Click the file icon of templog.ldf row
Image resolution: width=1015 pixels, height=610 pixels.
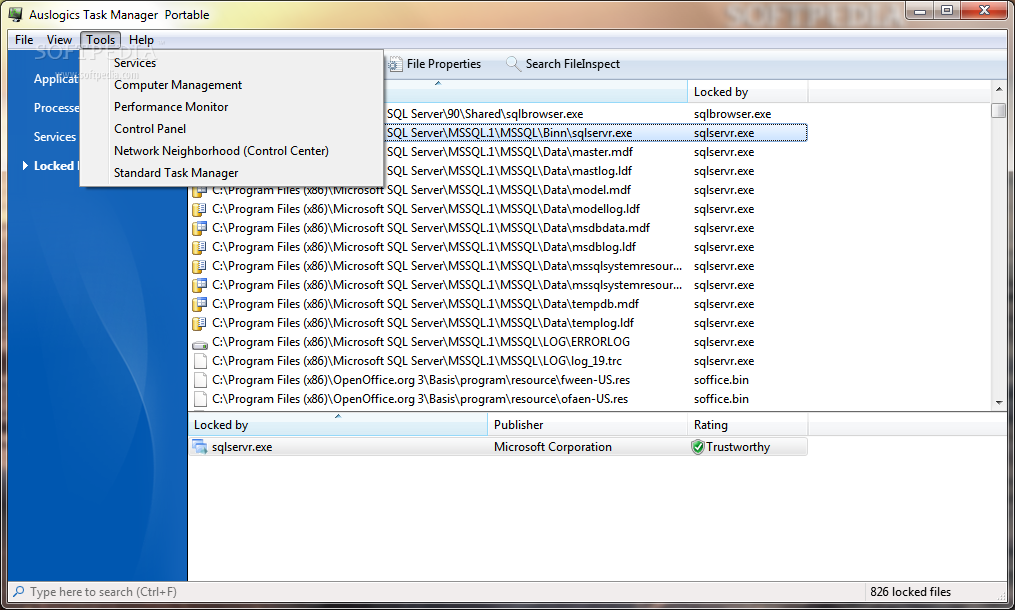[200, 323]
